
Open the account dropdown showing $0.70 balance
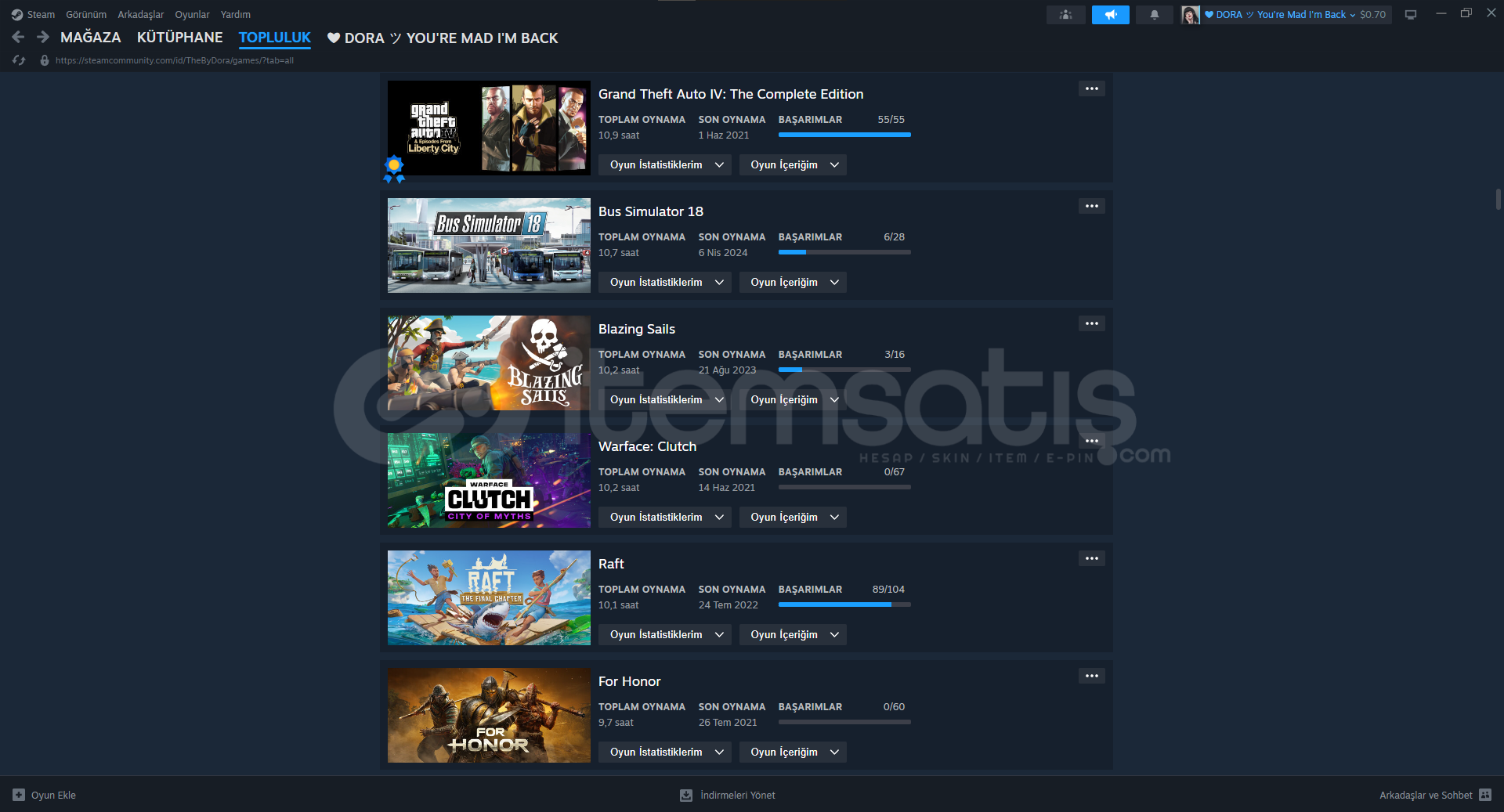click(x=1296, y=15)
